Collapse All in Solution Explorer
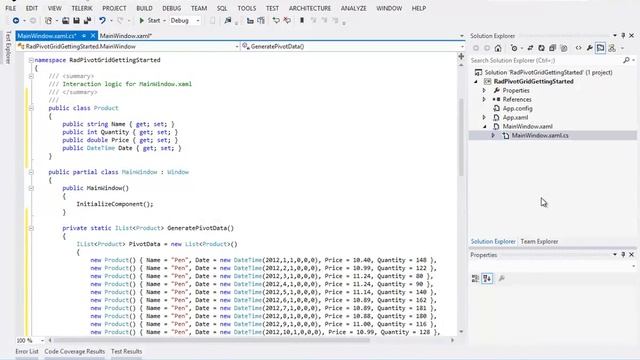The image size is (640, 360). point(552,48)
